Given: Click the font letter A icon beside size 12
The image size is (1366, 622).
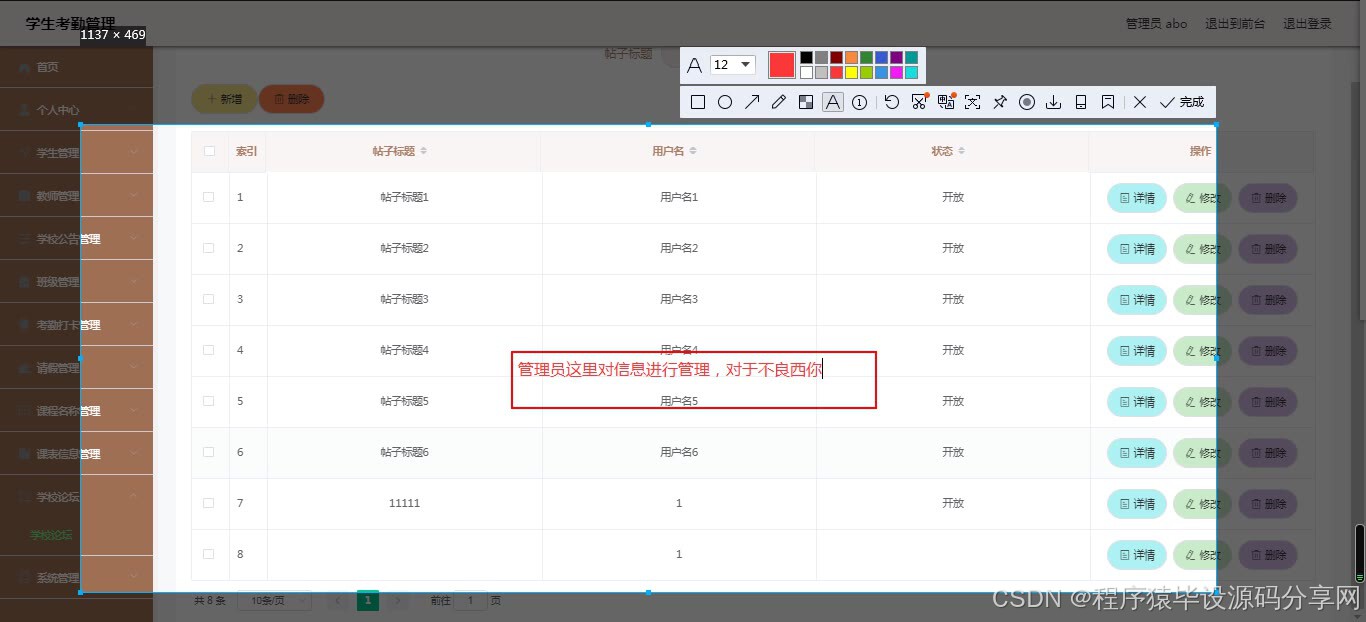Looking at the screenshot, I should point(695,65).
